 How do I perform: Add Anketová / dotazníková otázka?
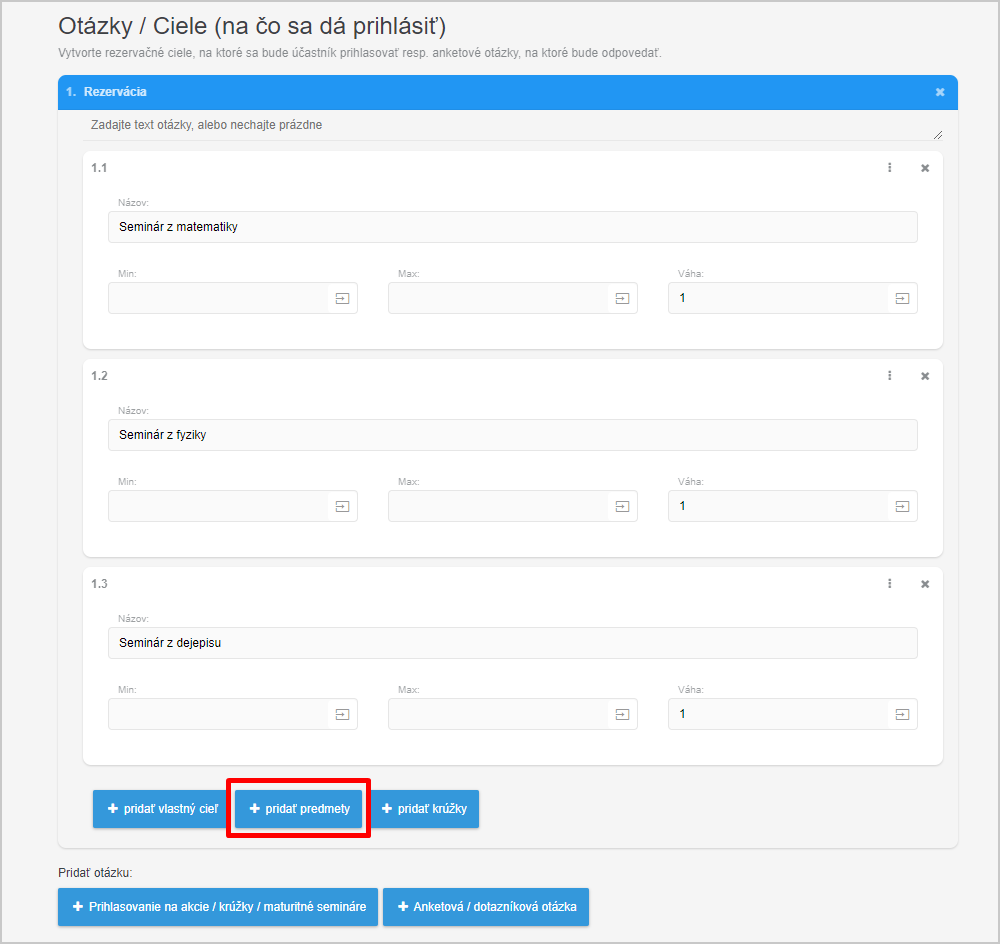(x=486, y=907)
